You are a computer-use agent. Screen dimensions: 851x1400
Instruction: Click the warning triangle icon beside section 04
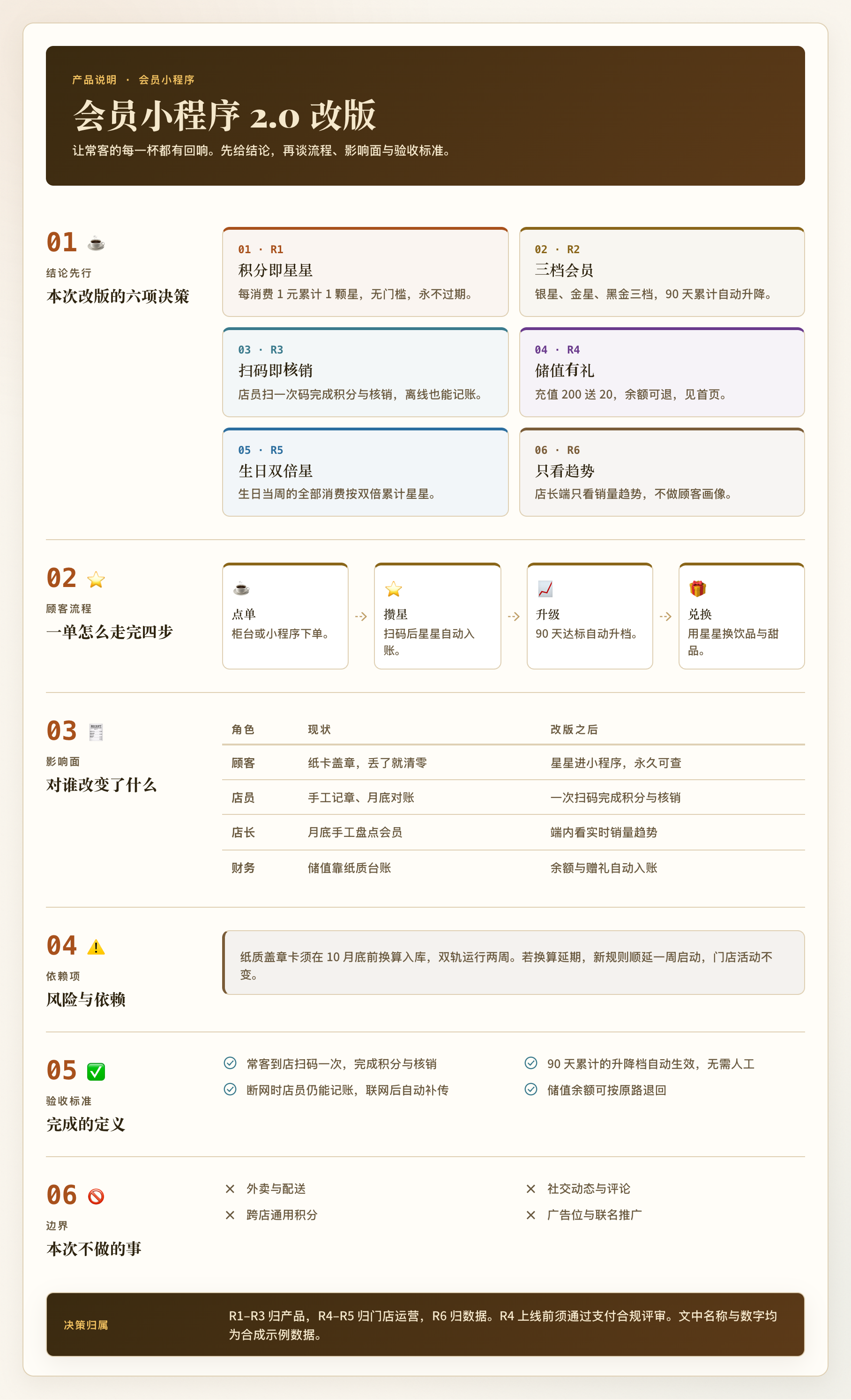pyautogui.click(x=96, y=947)
